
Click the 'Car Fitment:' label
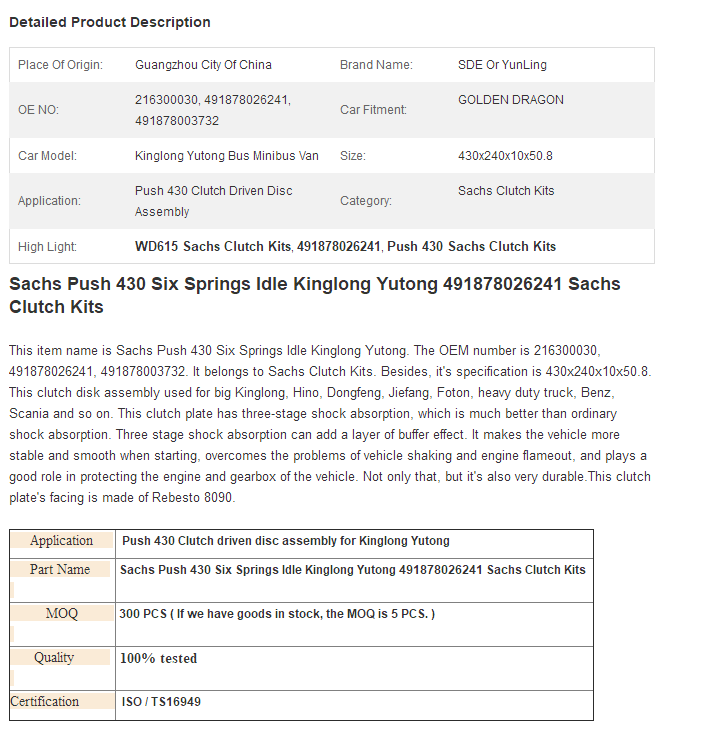coord(374,110)
